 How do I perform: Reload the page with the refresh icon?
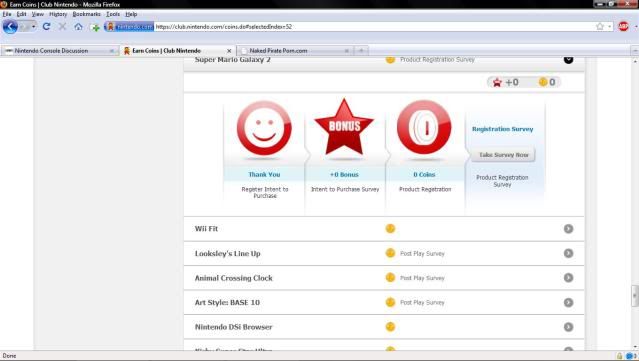tap(46, 26)
